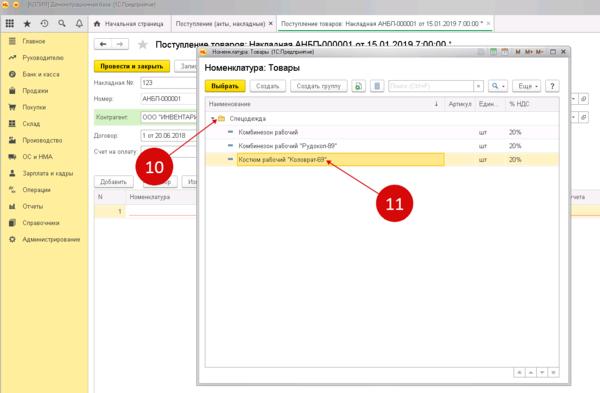The image size is (600, 393).
Task: Expand the Еще dropdown menu
Action: pyautogui.click(x=527, y=86)
